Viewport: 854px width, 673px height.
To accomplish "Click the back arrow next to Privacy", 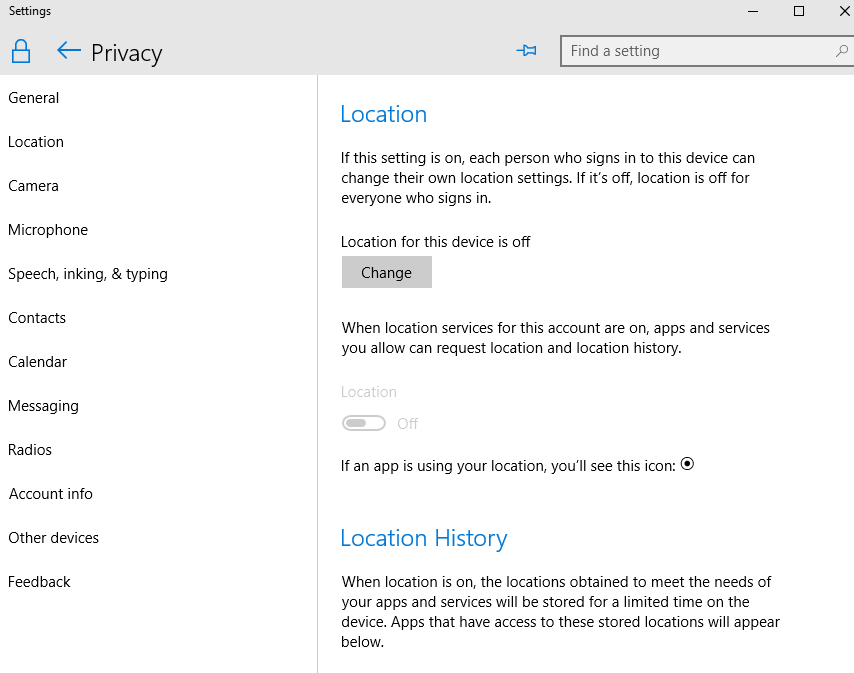I will [x=68, y=51].
